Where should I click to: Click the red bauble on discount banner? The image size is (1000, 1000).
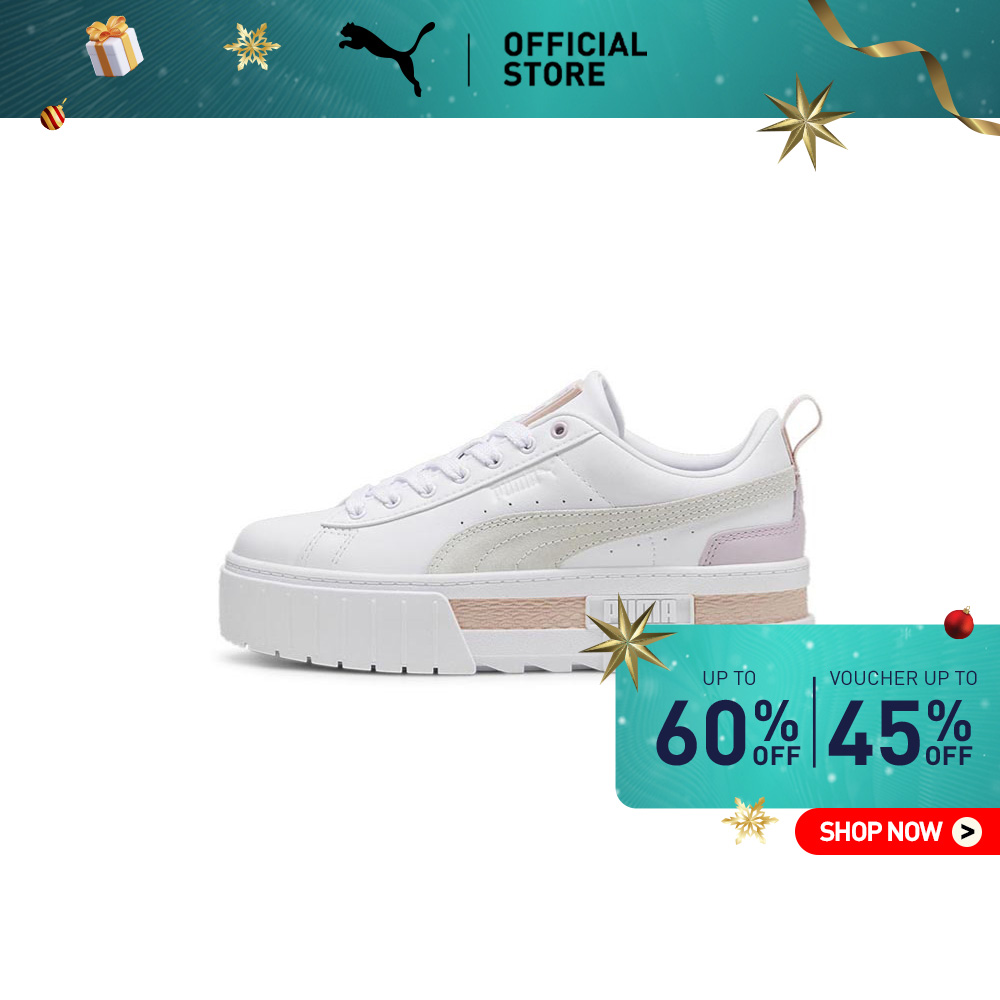959,622
